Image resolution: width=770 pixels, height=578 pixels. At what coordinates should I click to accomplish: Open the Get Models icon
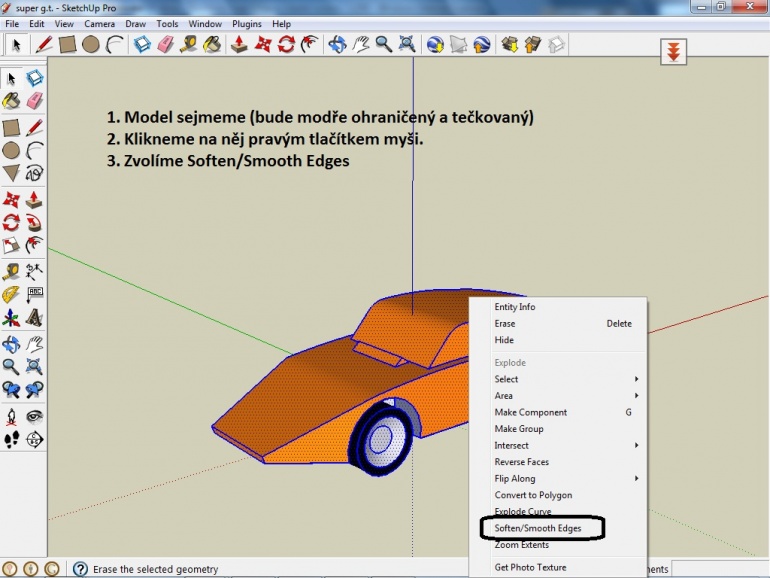click(509, 44)
